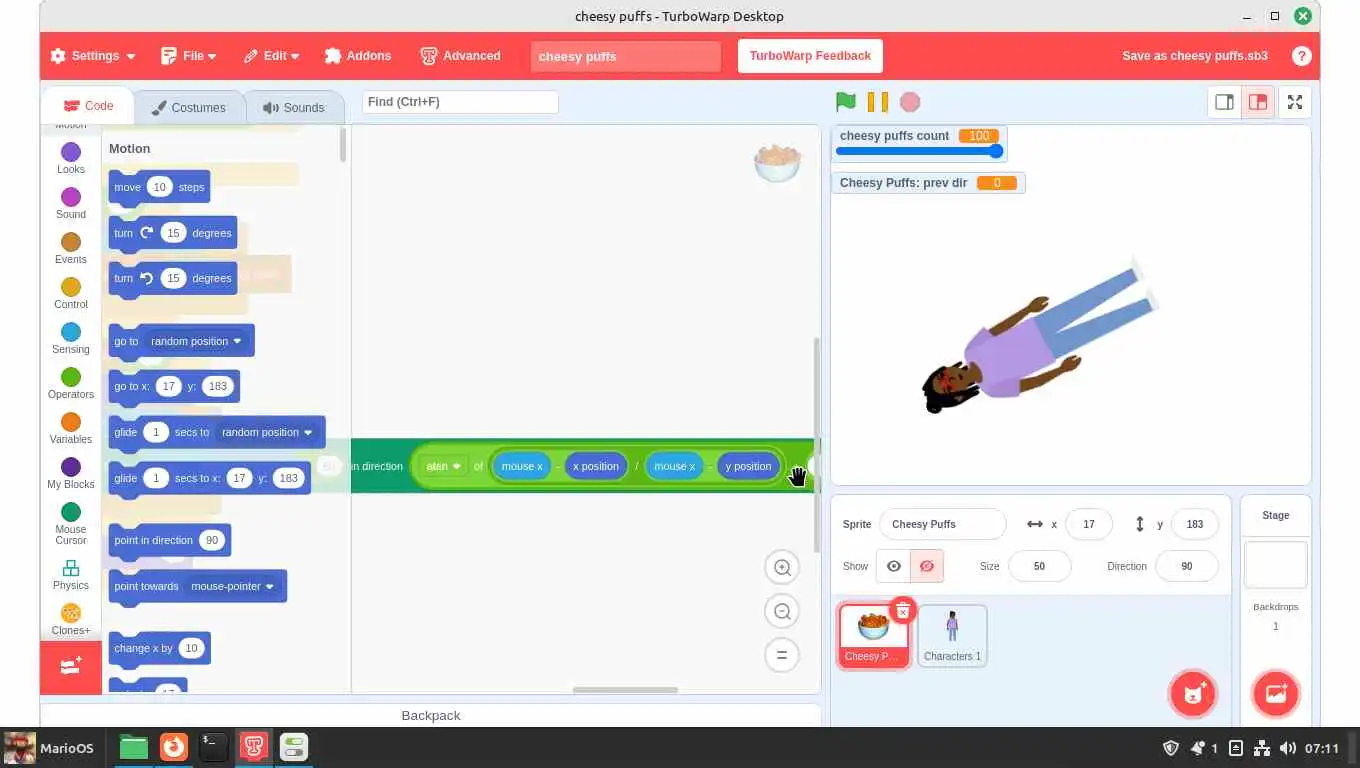Switch to Code tab
Image resolution: width=1360 pixels, height=768 pixels.
(x=88, y=106)
